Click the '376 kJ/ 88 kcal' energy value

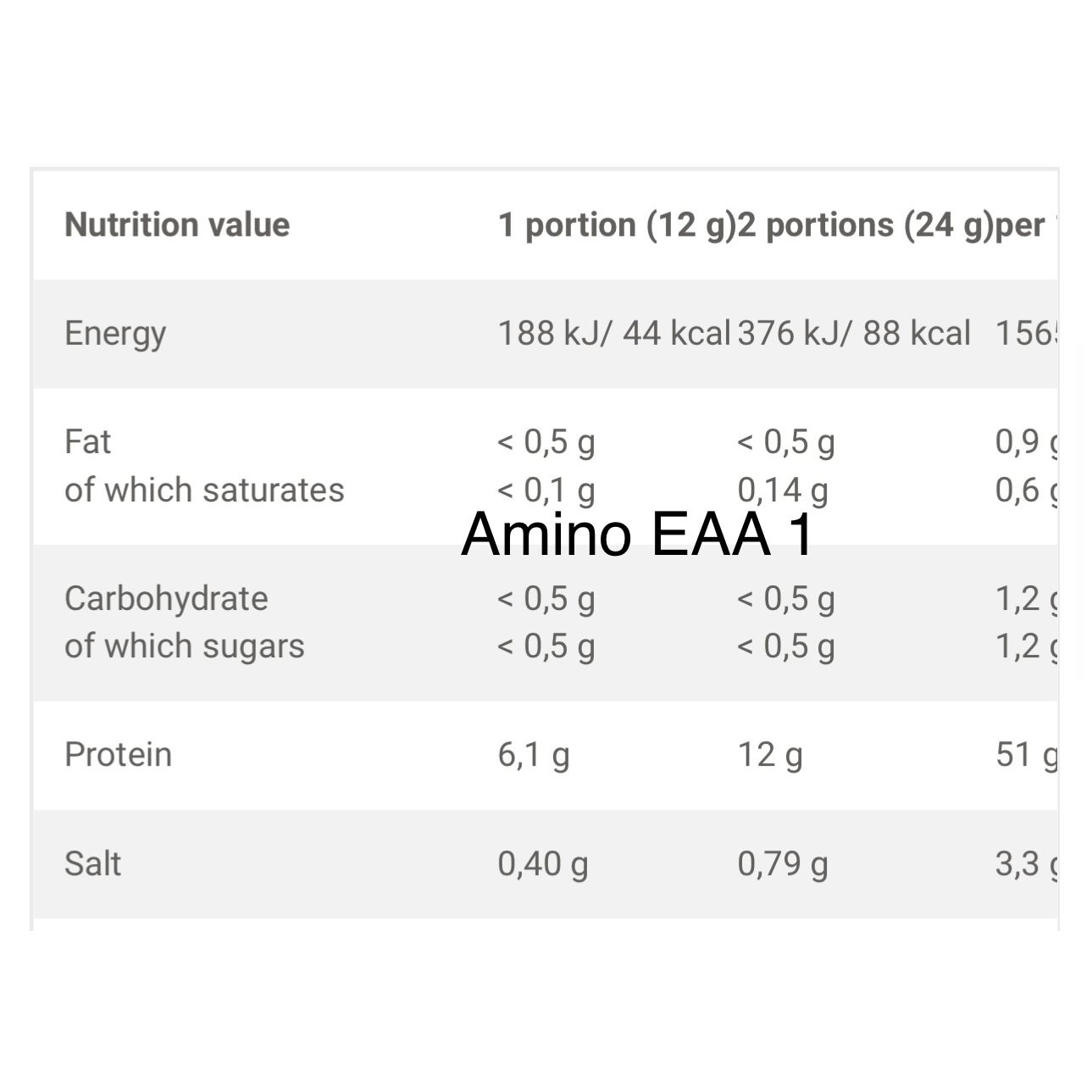click(854, 333)
